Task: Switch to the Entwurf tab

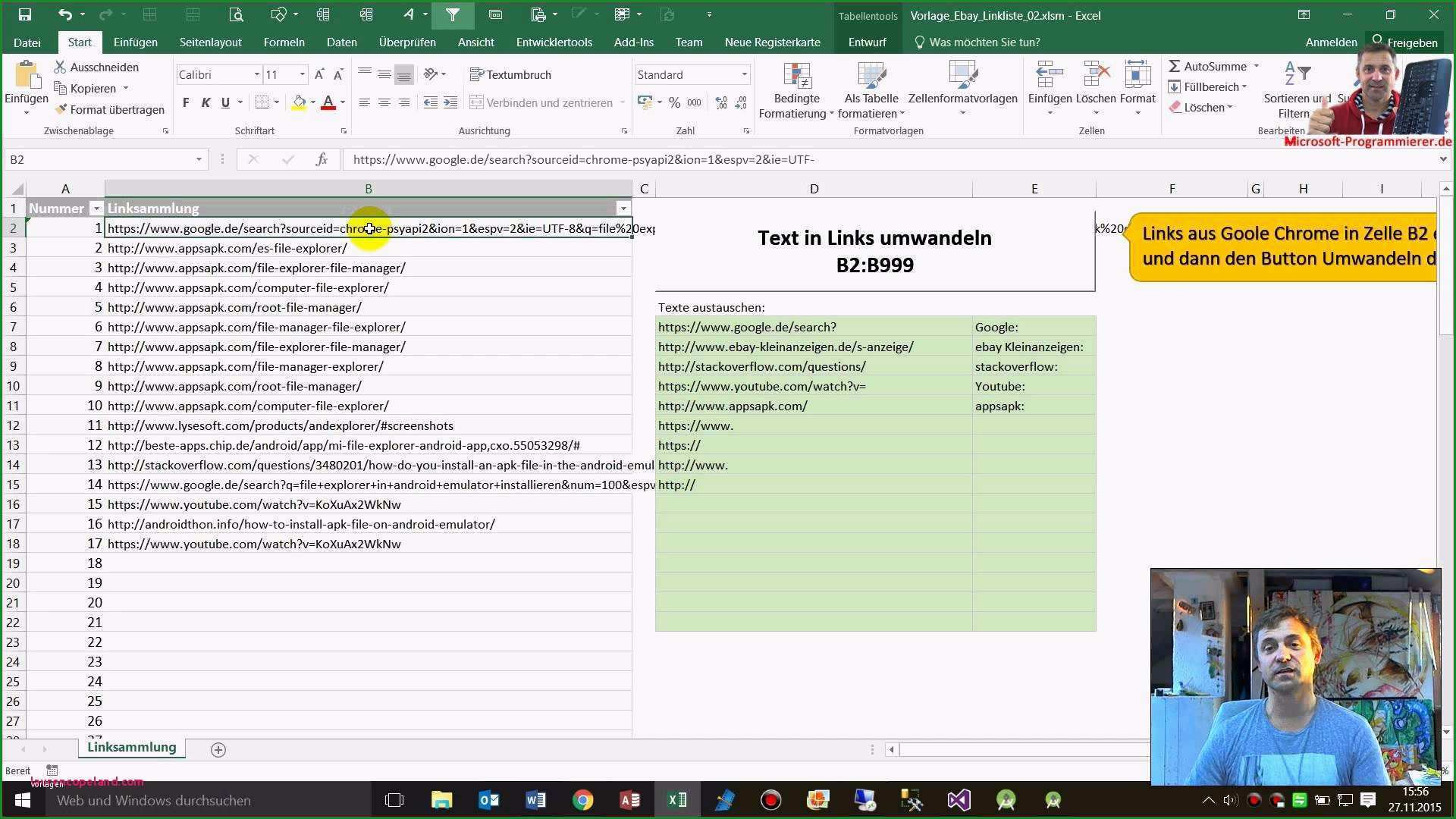Action: click(867, 42)
